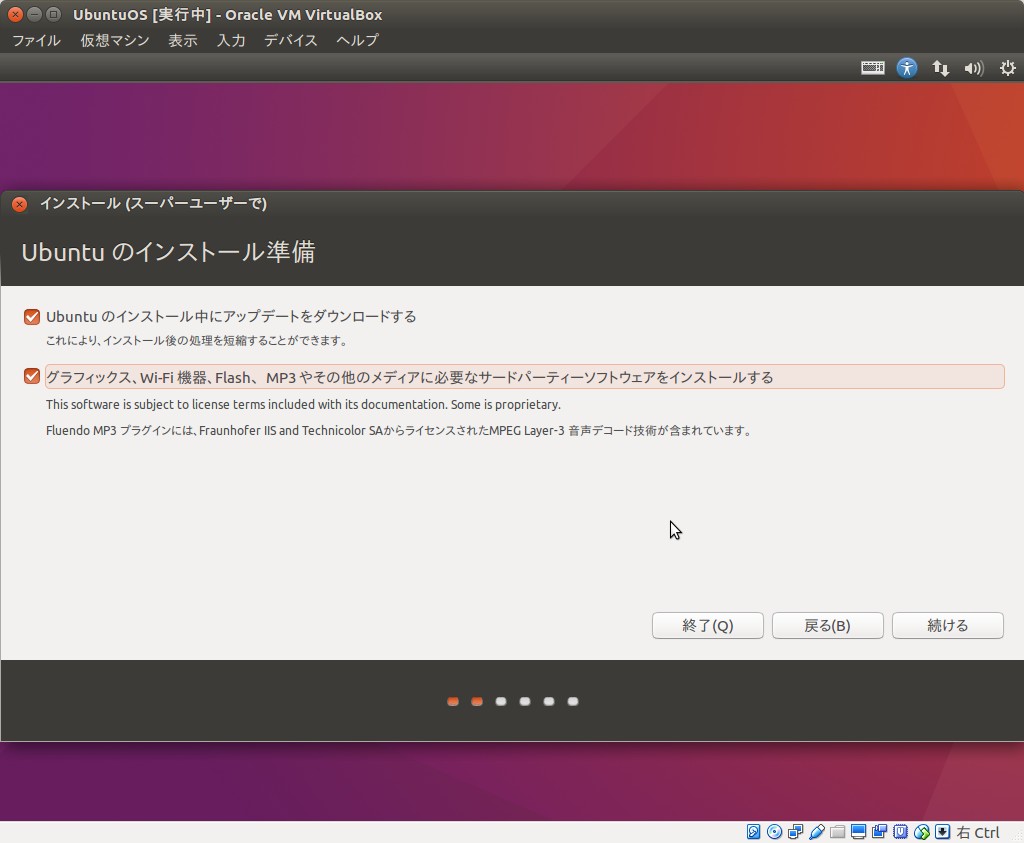
Task: Click the 戻る(B) back button
Action: (x=827, y=626)
